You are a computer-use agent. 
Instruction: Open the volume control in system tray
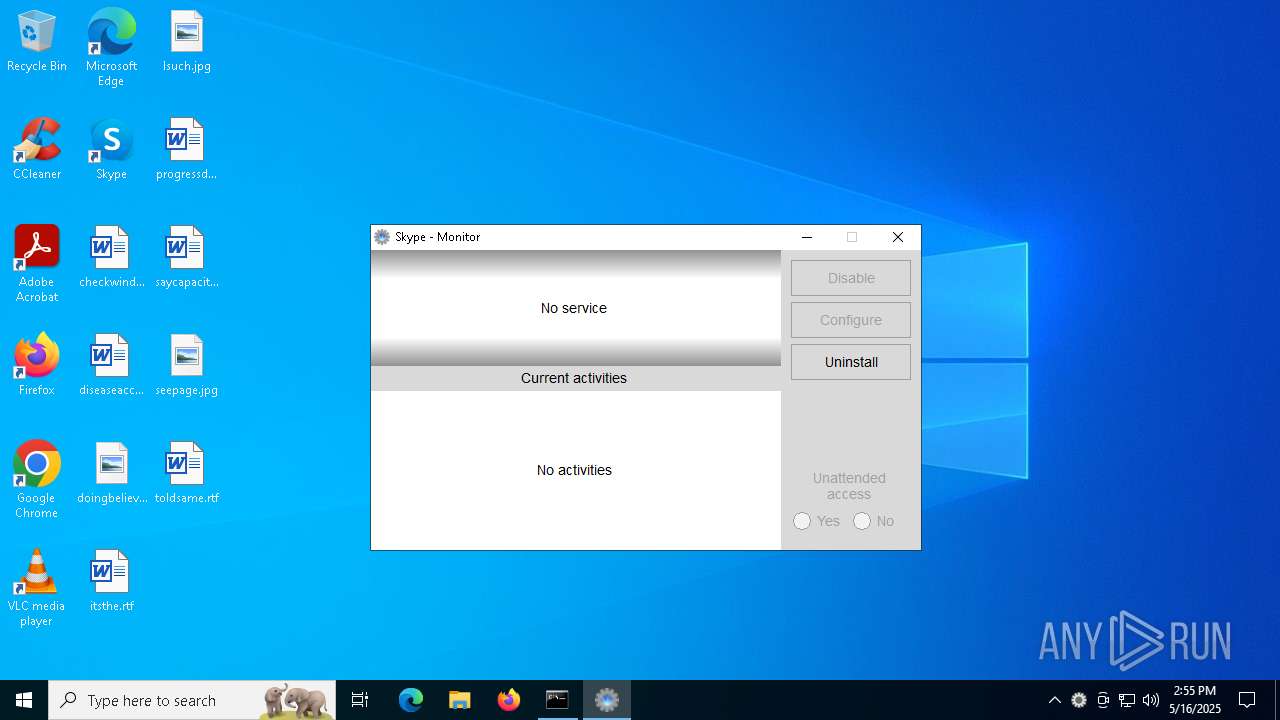pos(1151,700)
